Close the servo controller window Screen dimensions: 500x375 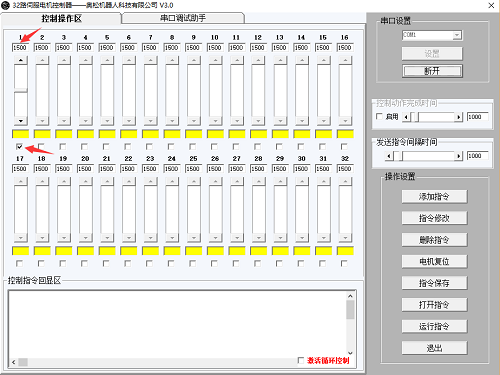[x=491, y=5]
